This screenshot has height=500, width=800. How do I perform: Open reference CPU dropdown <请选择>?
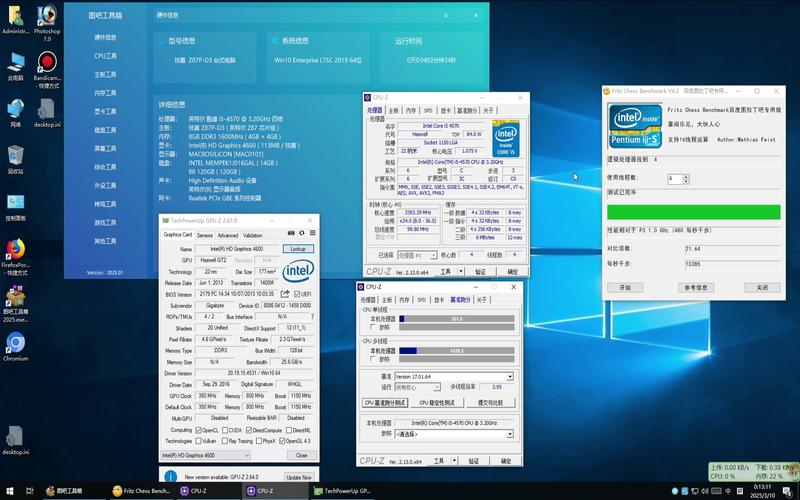pyautogui.click(x=454, y=434)
